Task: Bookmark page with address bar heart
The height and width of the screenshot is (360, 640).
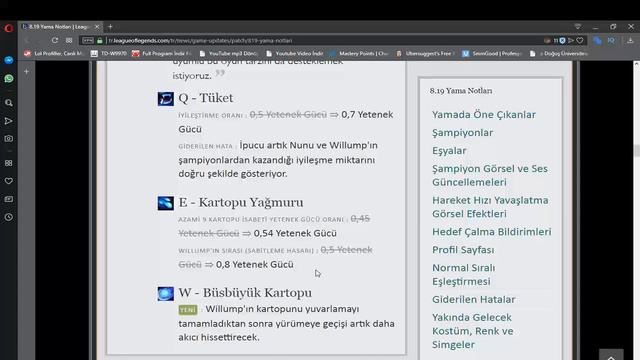Action: click(580, 40)
